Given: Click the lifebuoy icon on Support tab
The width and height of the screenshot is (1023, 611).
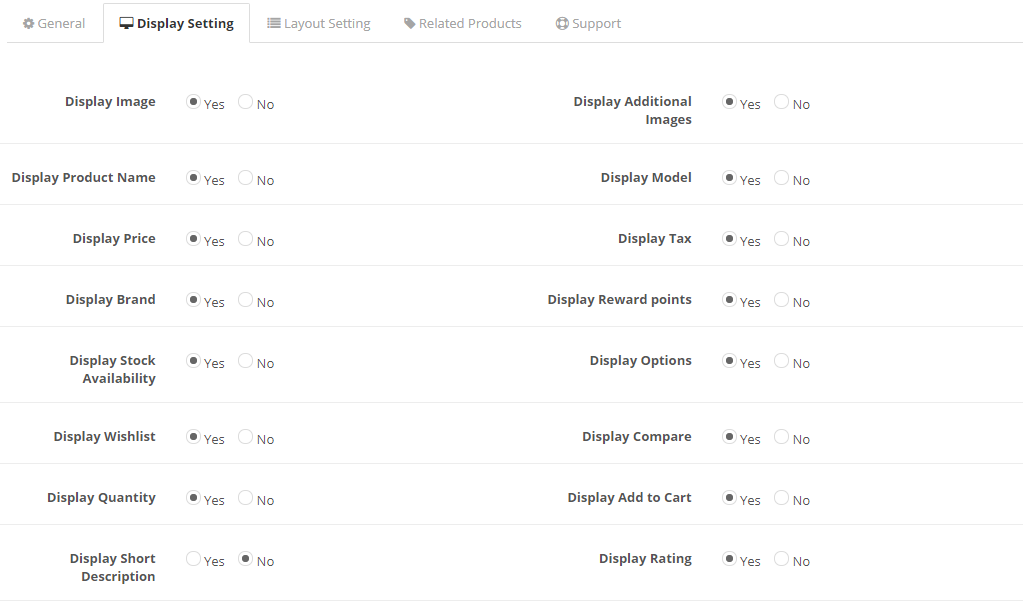Looking at the screenshot, I should 562,23.
